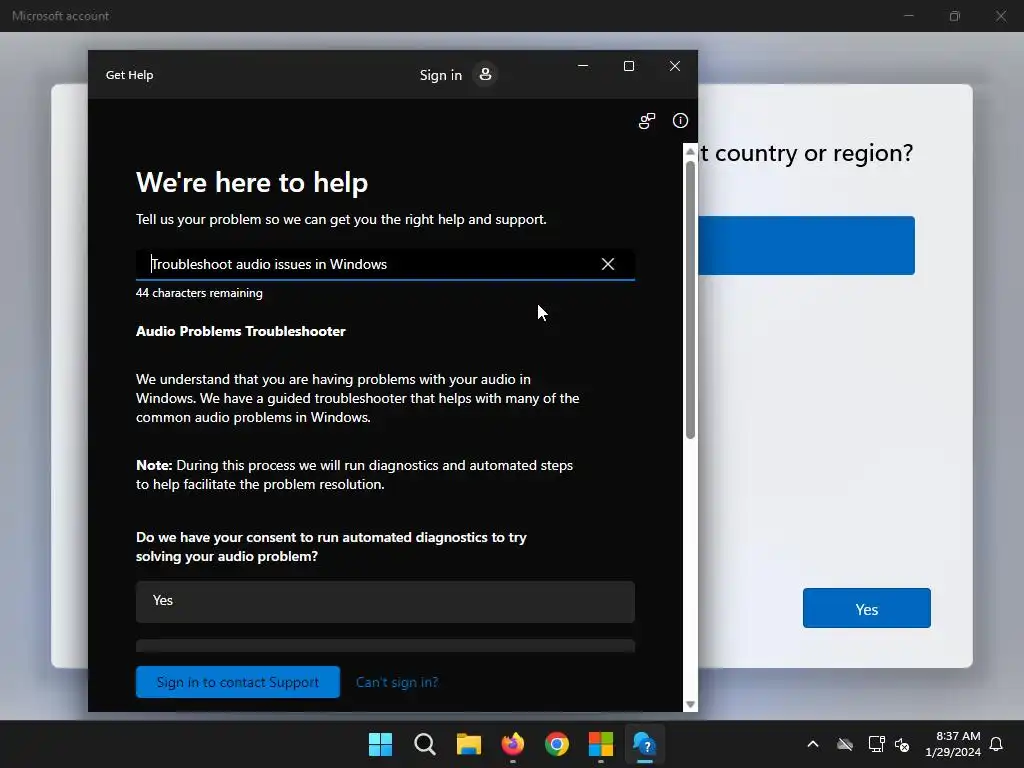Open Google Chrome from the taskbar
The width and height of the screenshot is (1024, 768).
pos(557,744)
